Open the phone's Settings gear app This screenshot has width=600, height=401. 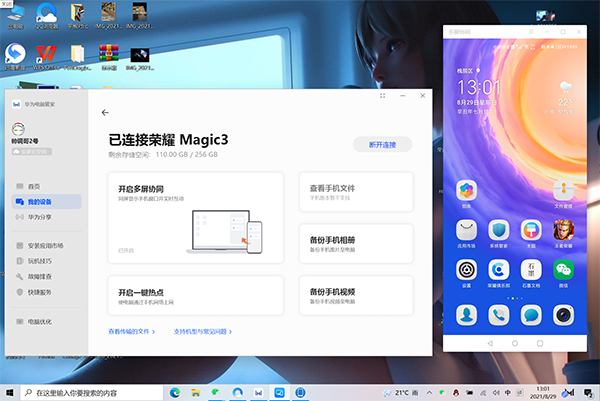click(x=466, y=269)
